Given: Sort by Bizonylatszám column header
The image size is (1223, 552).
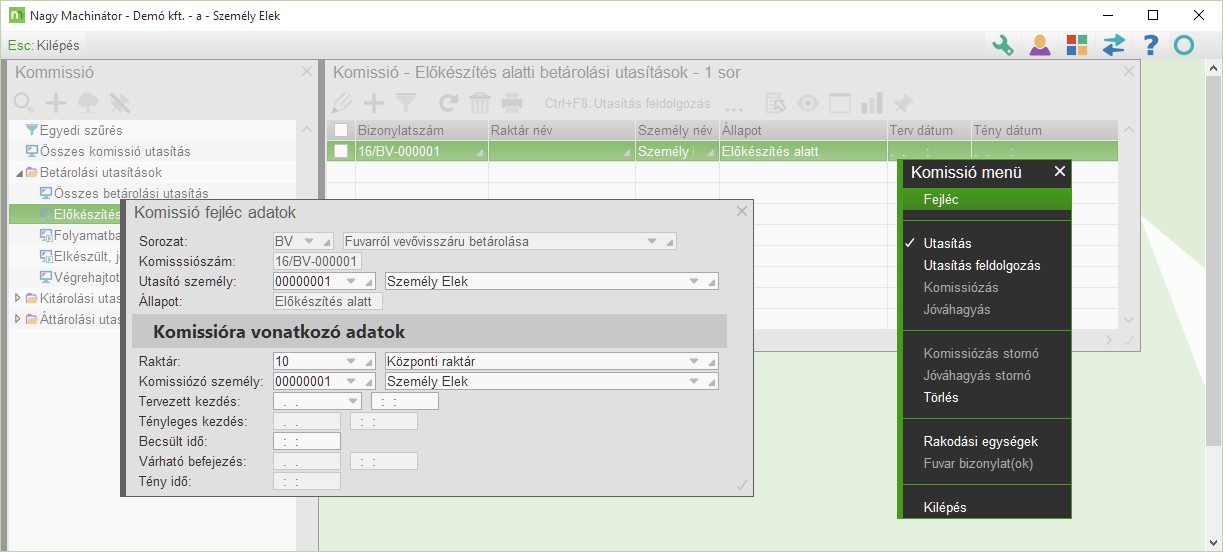Looking at the screenshot, I should coord(420,130).
